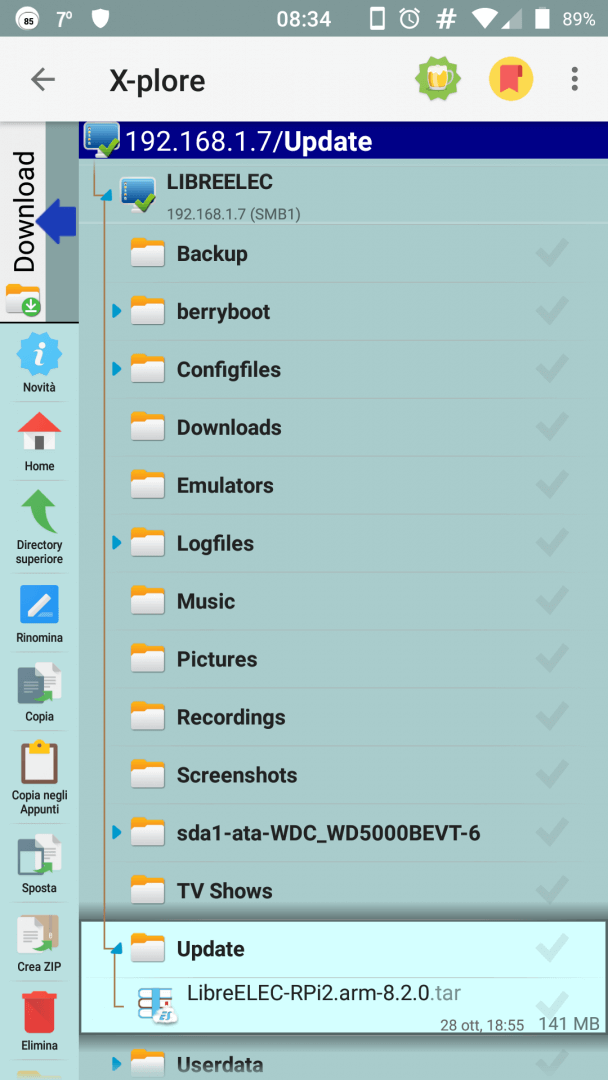
Task: Mark the Backup folder checkmark
Action: click(x=552, y=254)
